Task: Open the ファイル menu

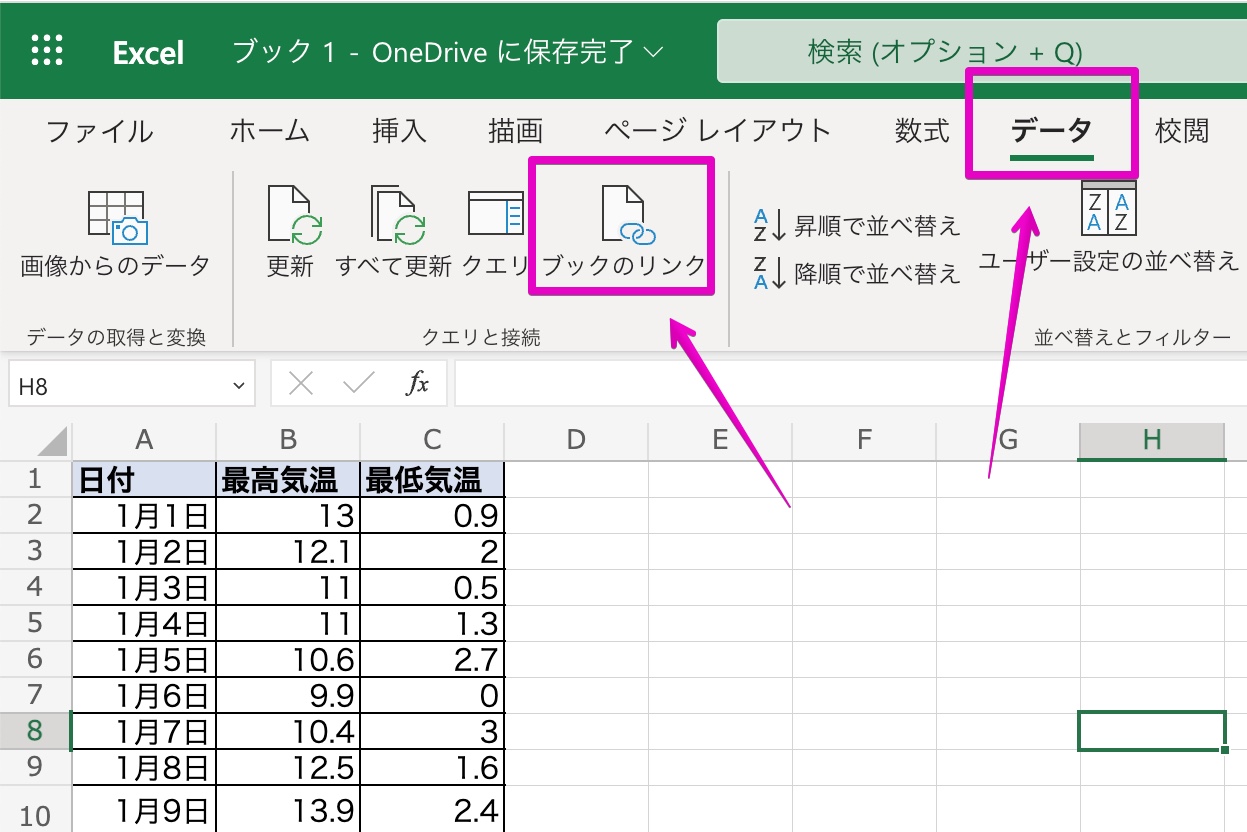Action: tap(98, 131)
